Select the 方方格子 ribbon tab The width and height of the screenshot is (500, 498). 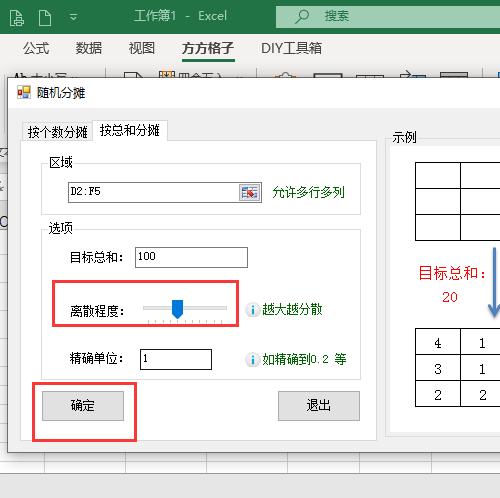pos(208,49)
